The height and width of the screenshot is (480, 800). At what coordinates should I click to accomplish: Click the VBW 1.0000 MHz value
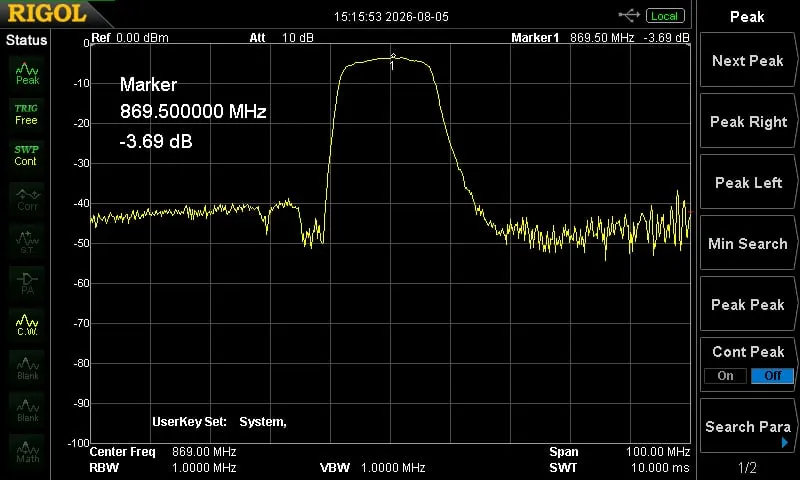point(393,468)
